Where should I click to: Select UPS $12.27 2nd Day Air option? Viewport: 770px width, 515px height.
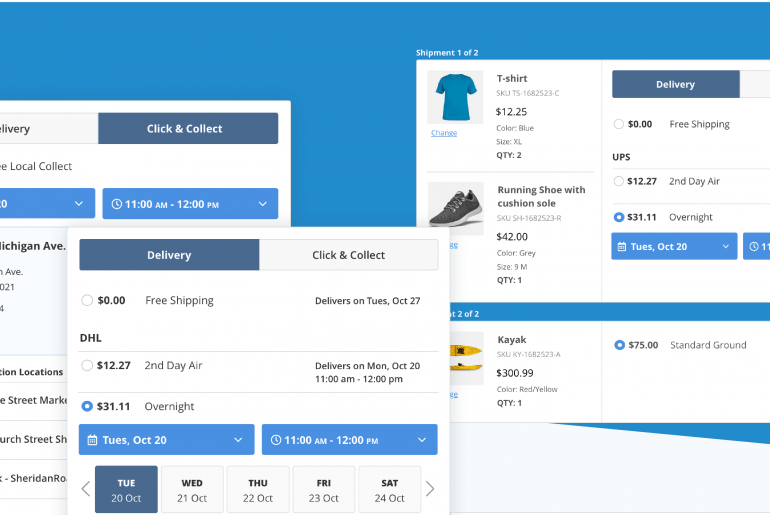619,181
